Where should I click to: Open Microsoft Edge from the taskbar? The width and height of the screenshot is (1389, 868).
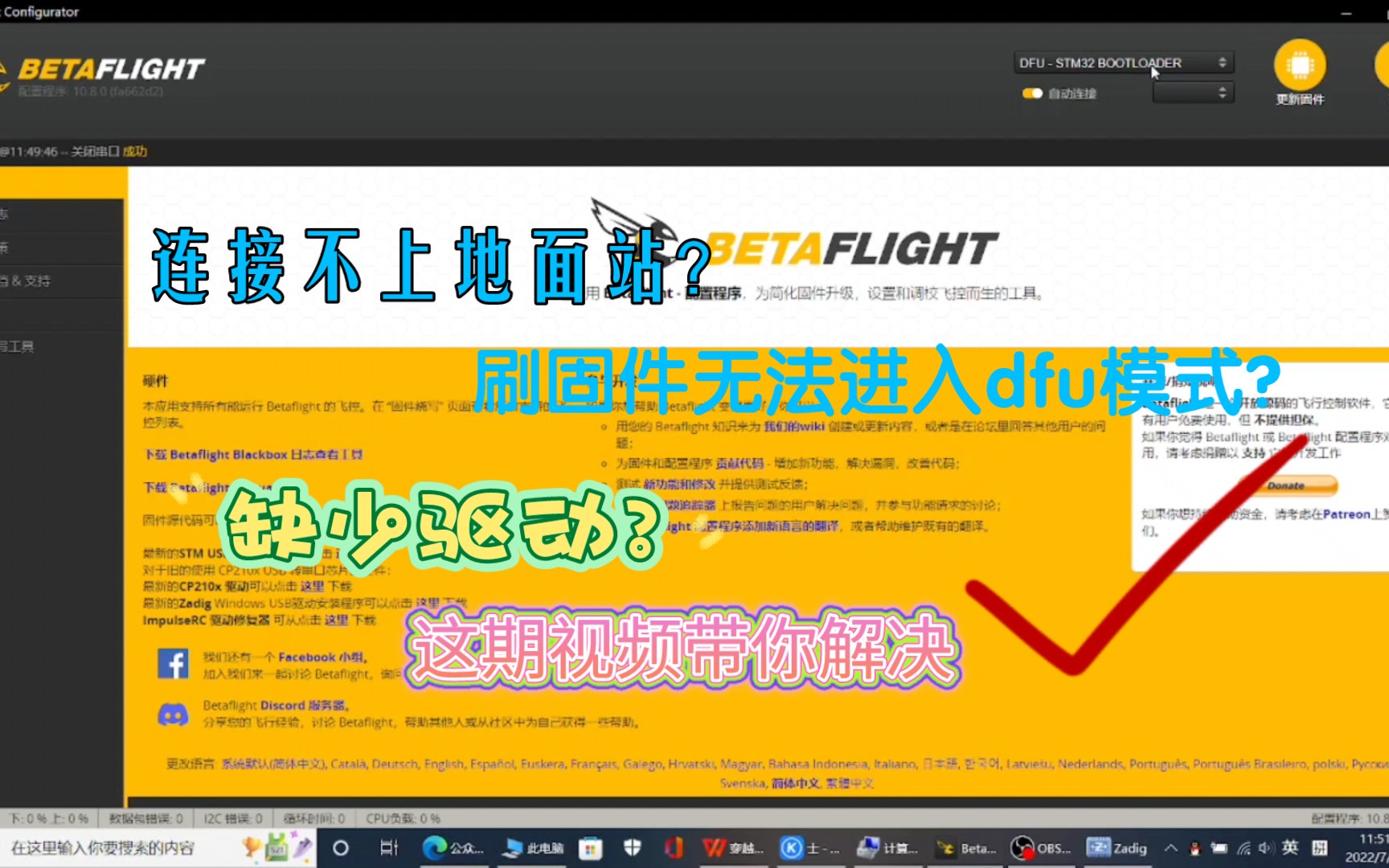click(453, 848)
